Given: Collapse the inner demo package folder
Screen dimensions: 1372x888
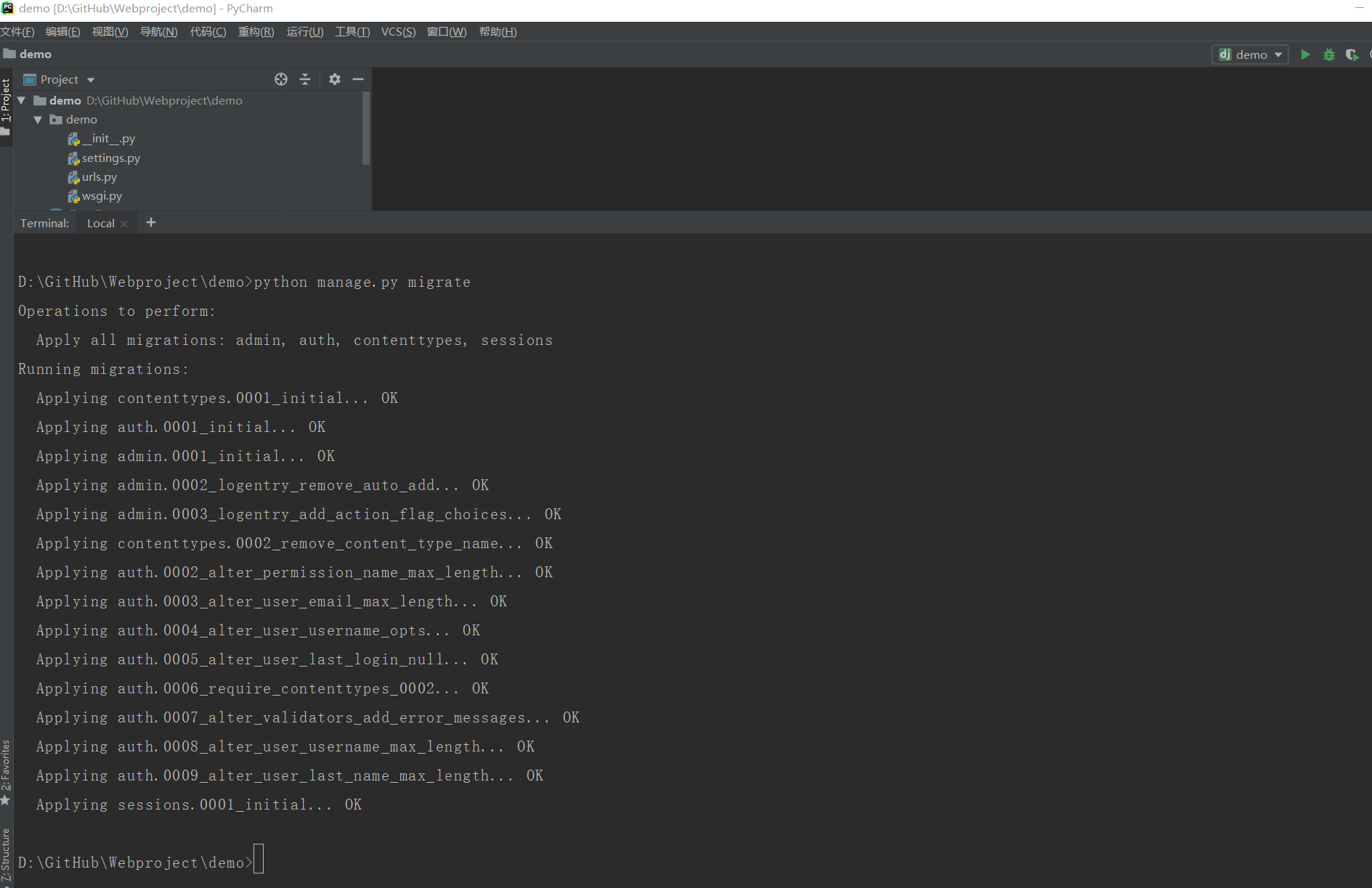Looking at the screenshot, I should 38,120.
